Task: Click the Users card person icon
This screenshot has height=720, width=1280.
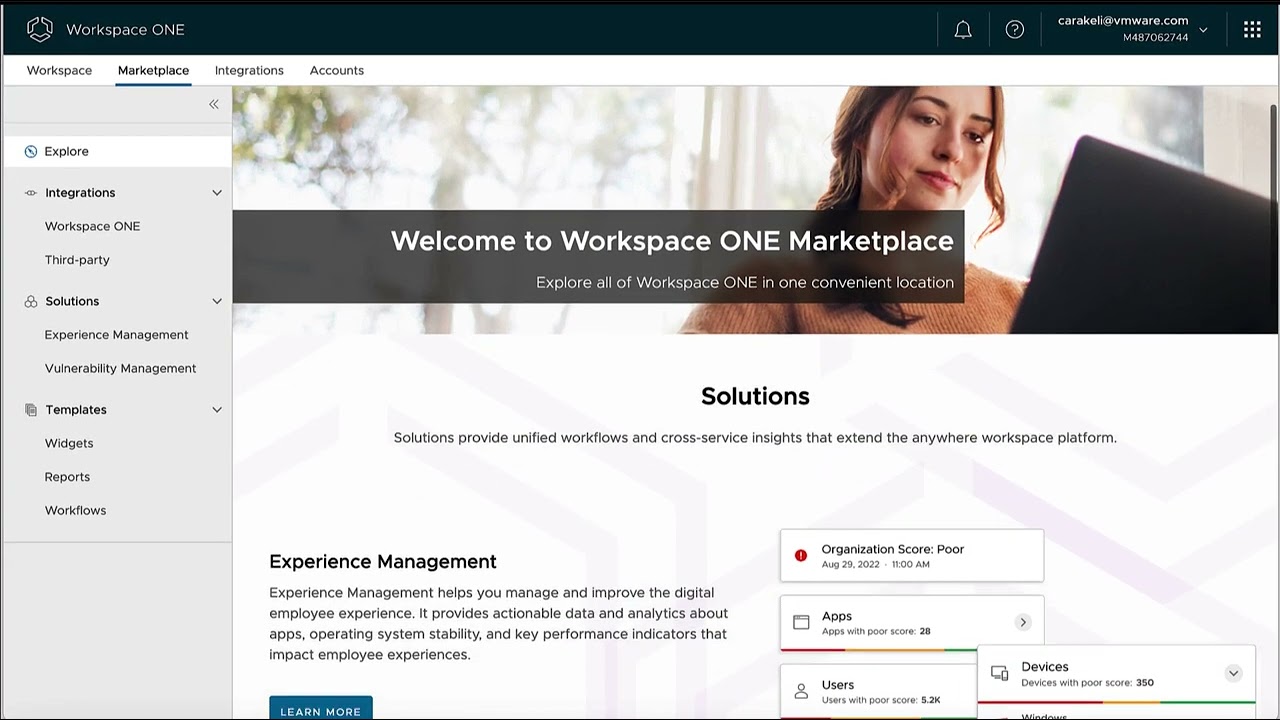Action: (801, 691)
